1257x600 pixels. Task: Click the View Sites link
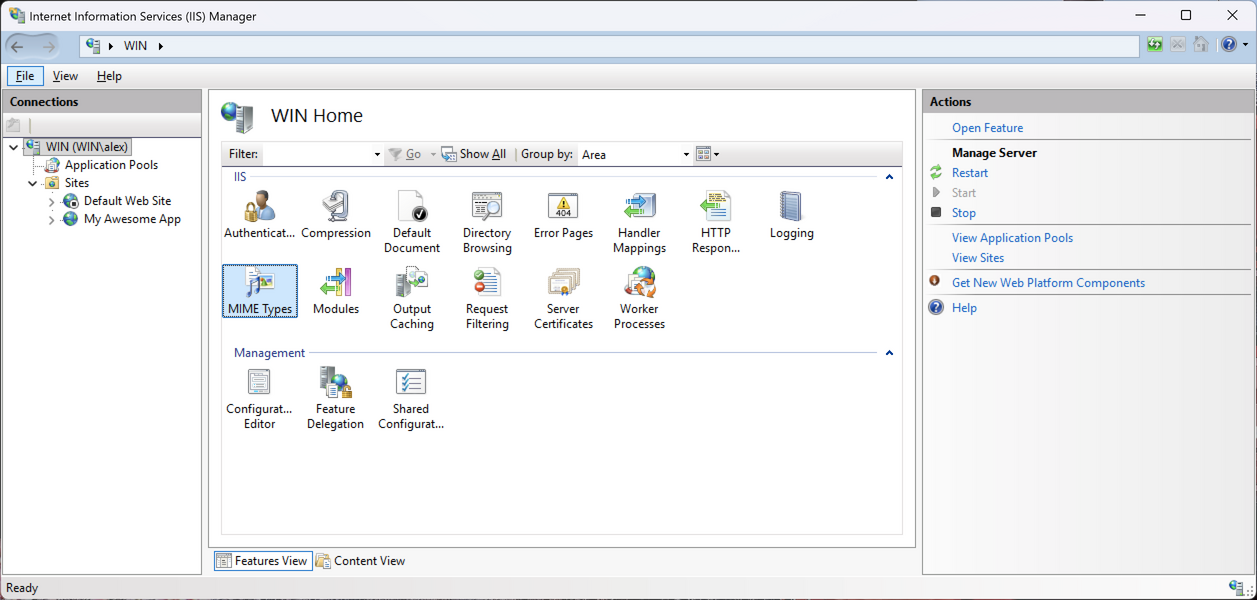[x=978, y=258]
